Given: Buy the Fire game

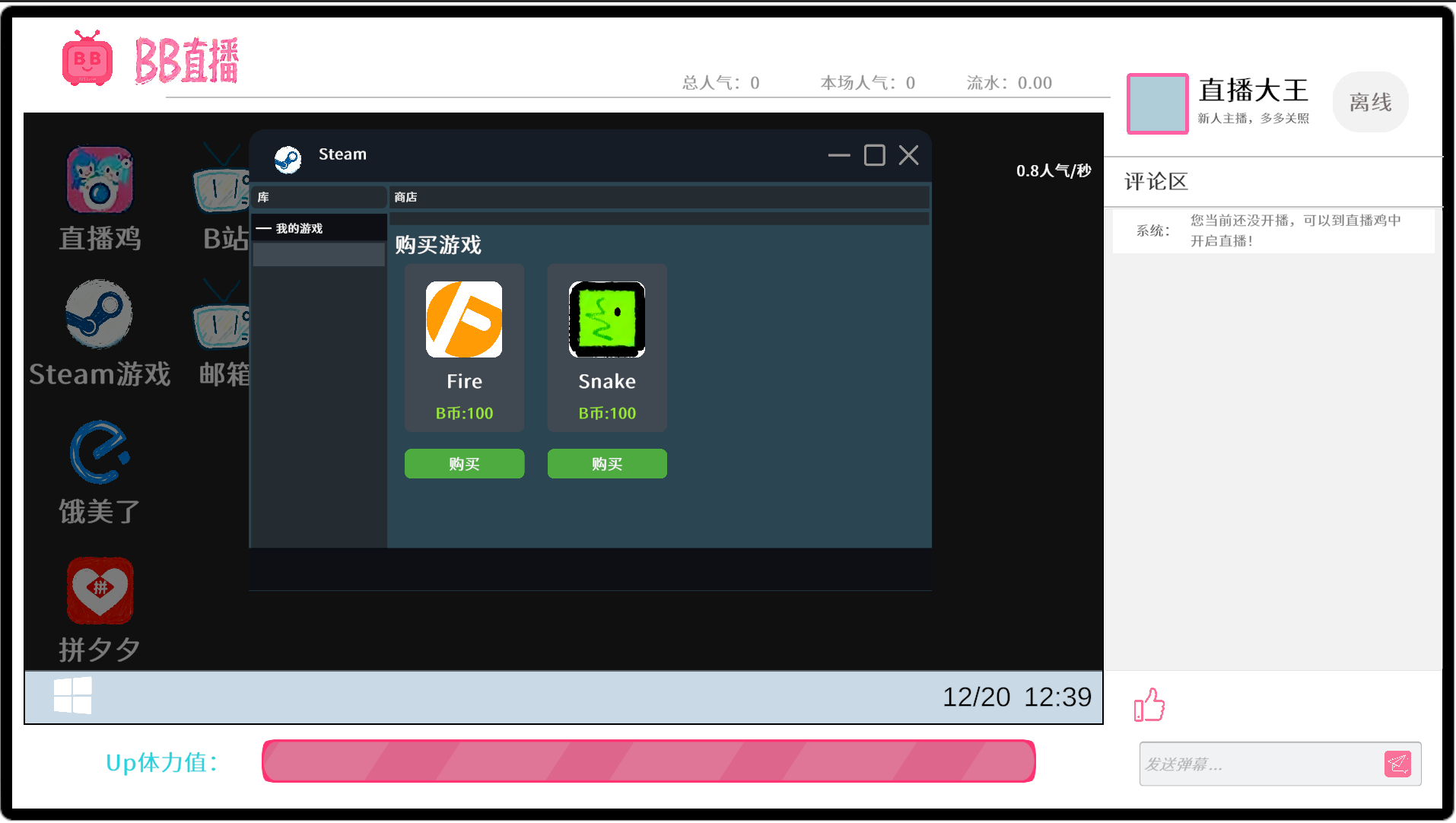Looking at the screenshot, I should [x=464, y=464].
